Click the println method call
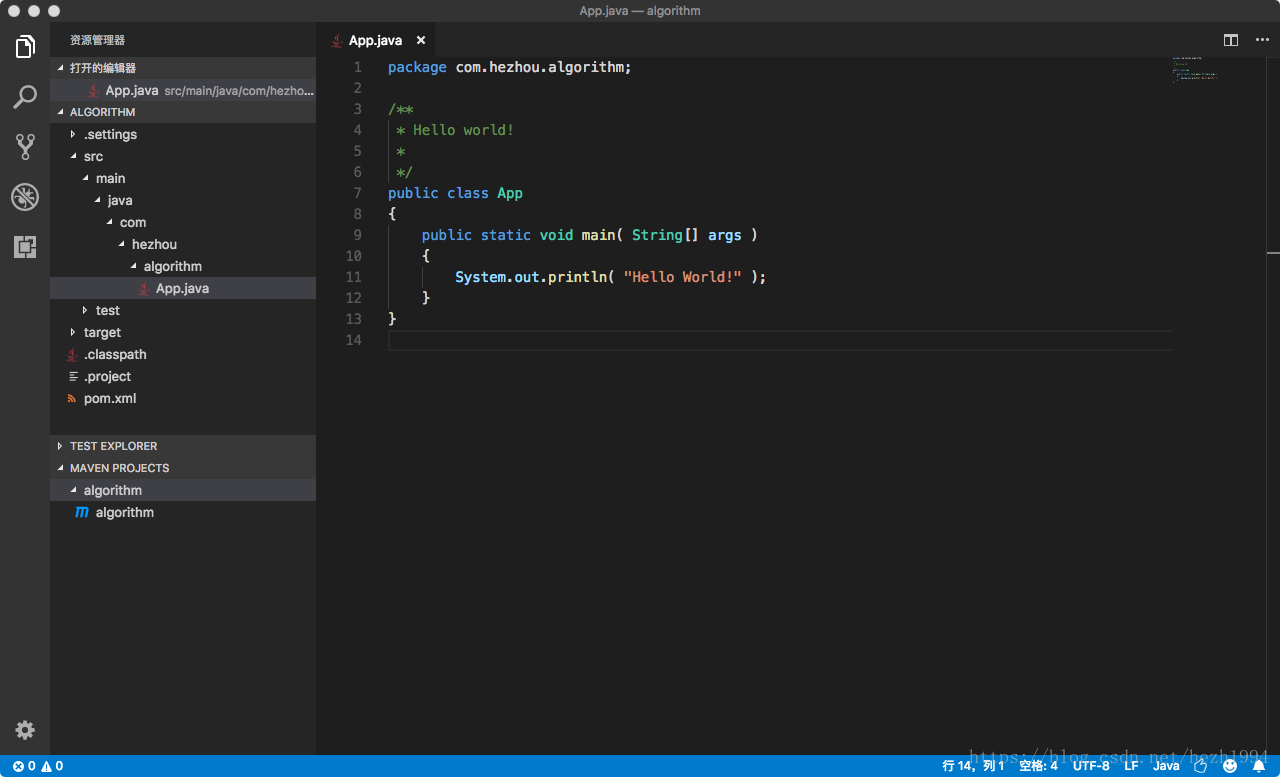 click(x=577, y=277)
